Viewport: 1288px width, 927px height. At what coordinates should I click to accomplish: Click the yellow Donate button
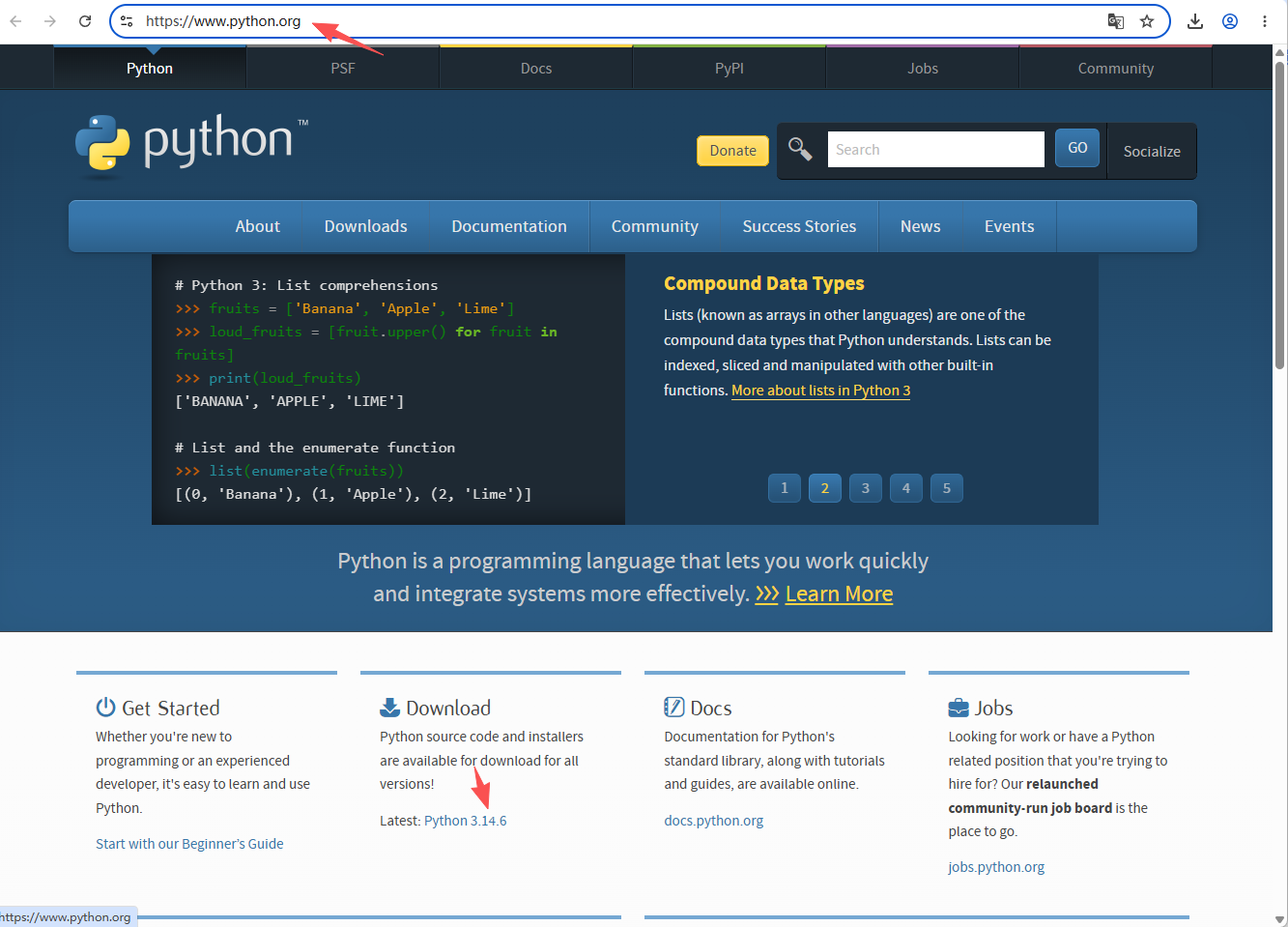(x=733, y=150)
